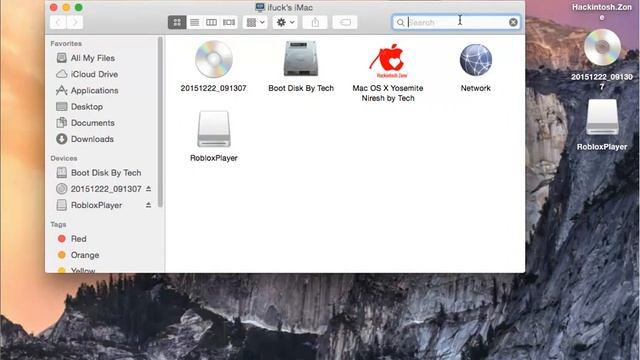This screenshot has height=360, width=640.
Task: Click the Favorites sidebar heading
Action: click(x=66, y=43)
